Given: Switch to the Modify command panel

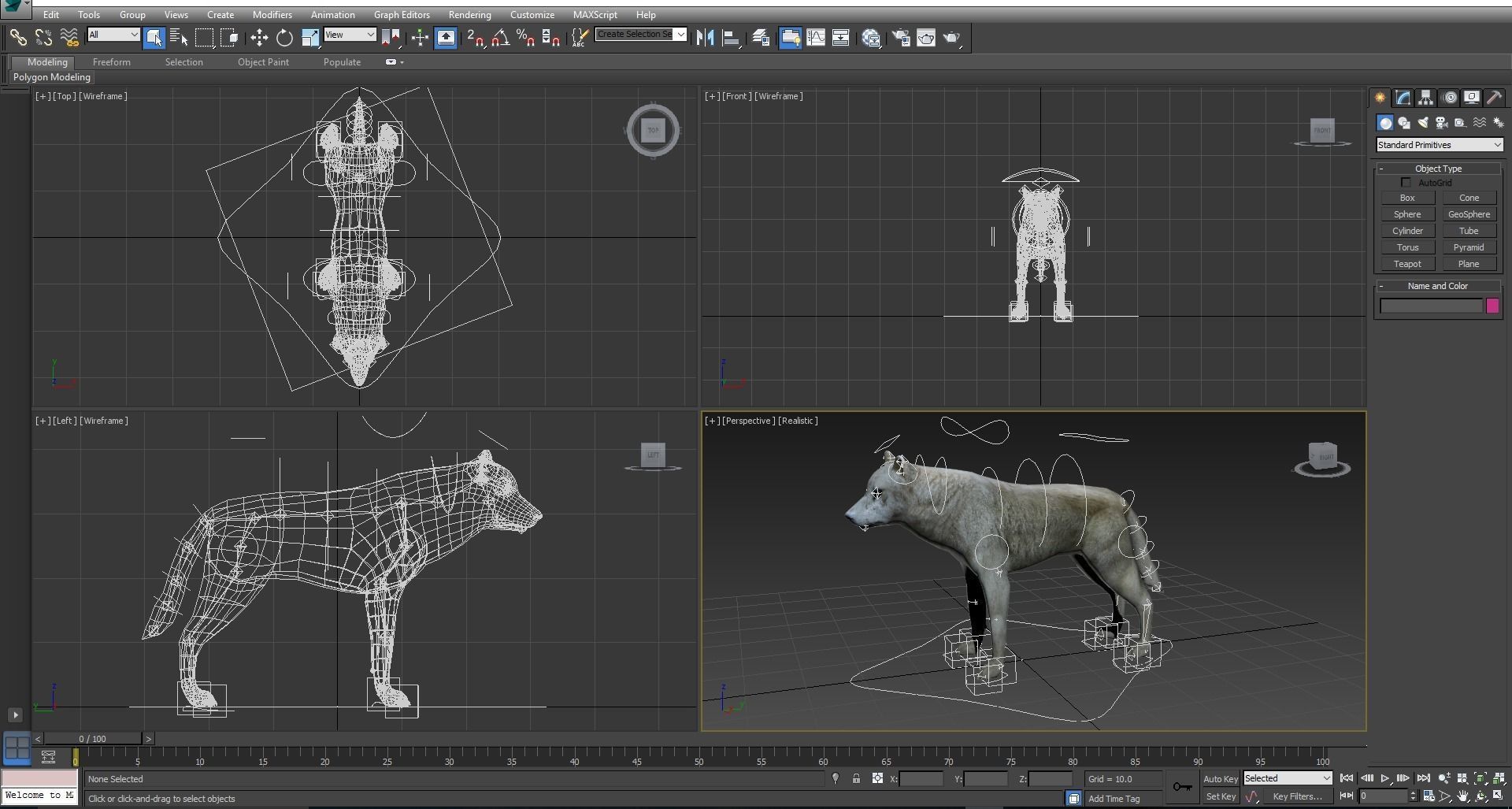Looking at the screenshot, I should click(x=1403, y=98).
